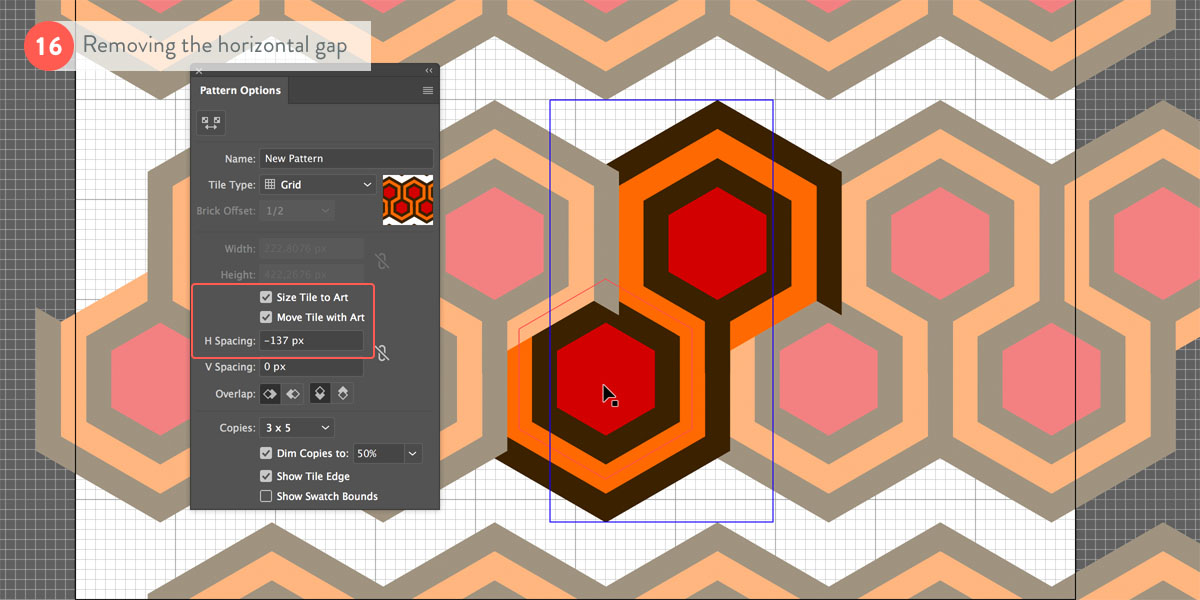Open the Pattern Options panel menu
Screen dimensions: 1200x600
(428, 91)
